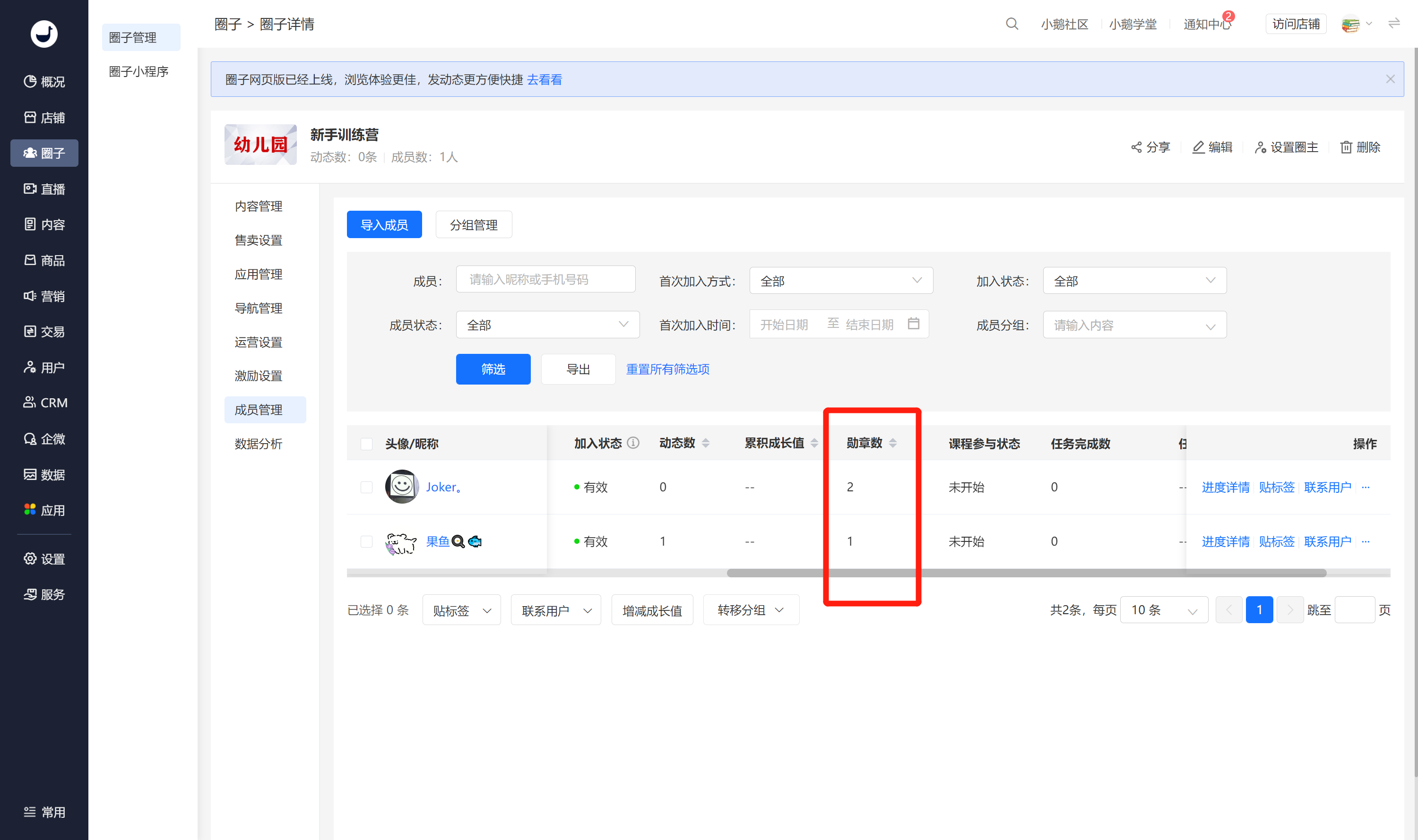Image resolution: width=1418 pixels, height=840 pixels.
Task: Click the blue 筛选 filter button
Action: click(x=493, y=369)
